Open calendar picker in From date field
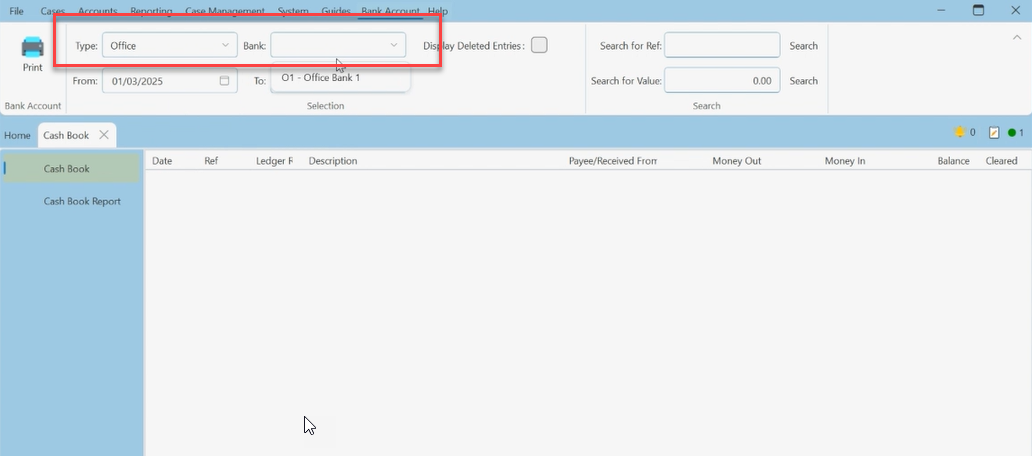Screen dimensions: 1032x456 pos(224,81)
